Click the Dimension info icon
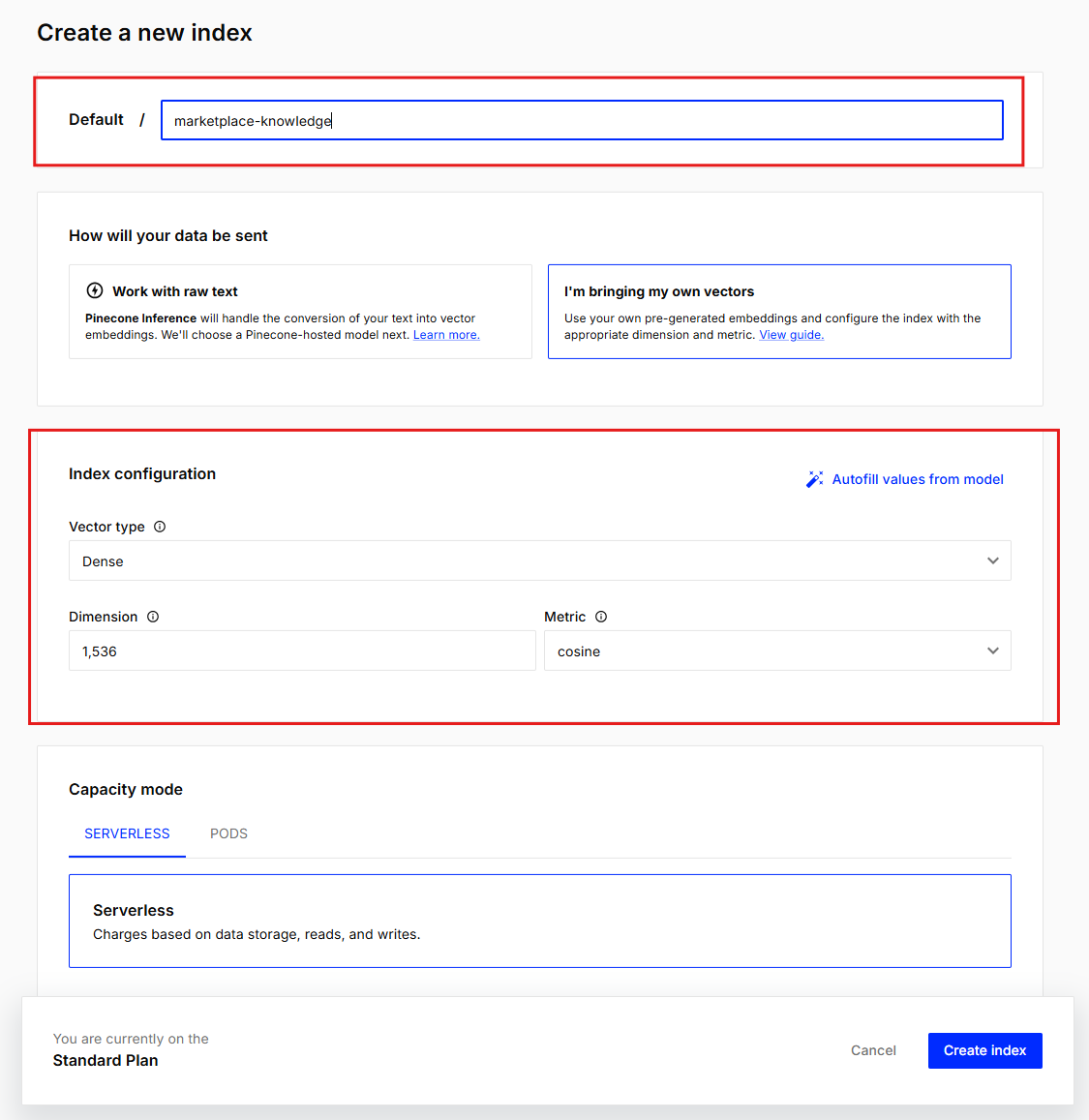Screen dimensions: 1089x1120 click(x=153, y=617)
